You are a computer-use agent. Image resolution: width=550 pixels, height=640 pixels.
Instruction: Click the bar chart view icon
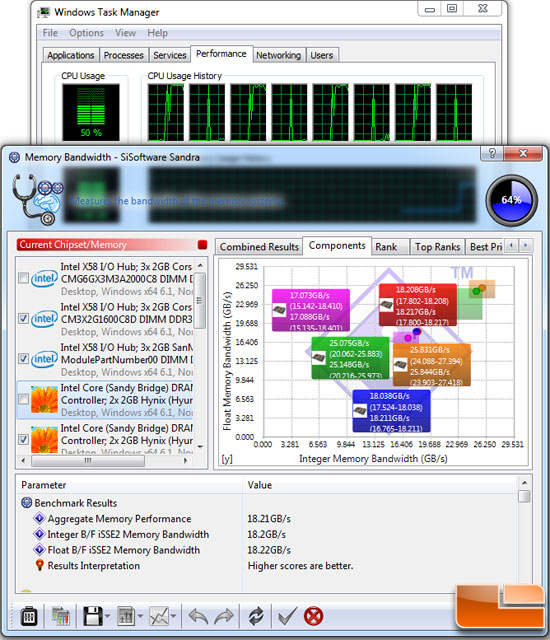click(126, 616)
